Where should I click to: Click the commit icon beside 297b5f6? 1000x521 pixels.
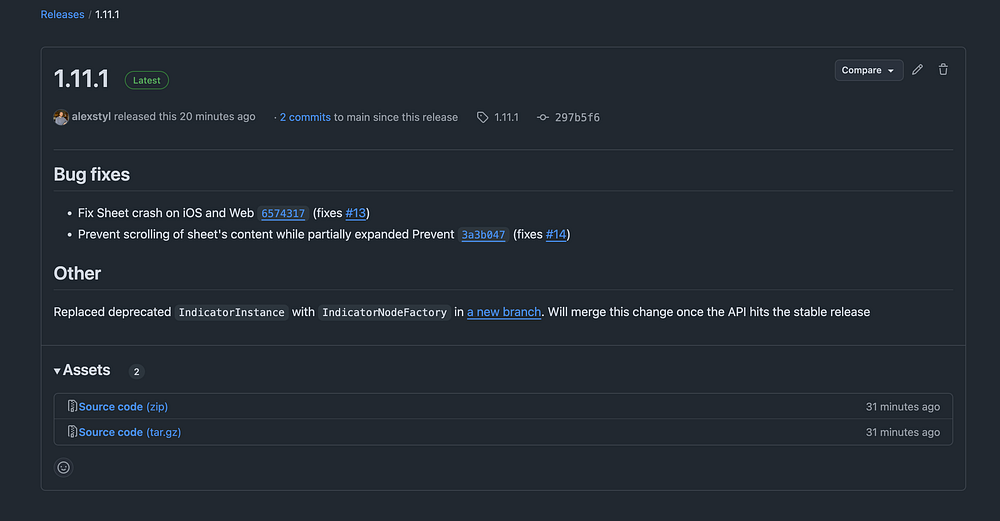(543, 117)
